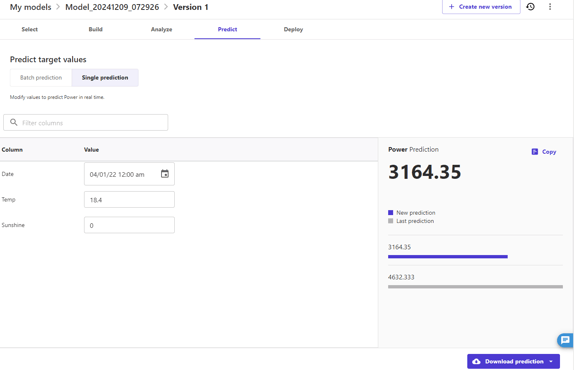Viewport: 574px width, 370px height.
Task: Go to the Deploy tab
Action: (x=293, y=29)
